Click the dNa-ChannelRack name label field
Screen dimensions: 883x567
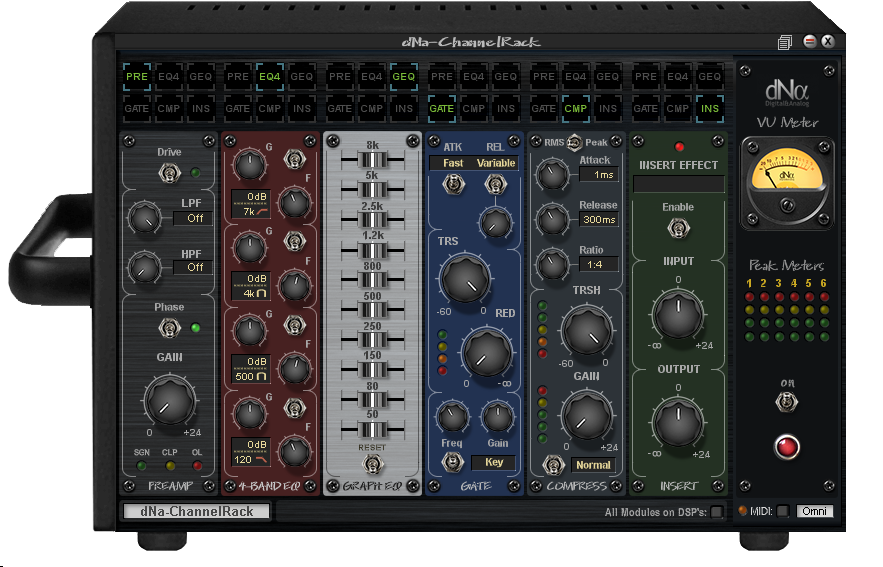pyautogui.click(x=197, y=511)
